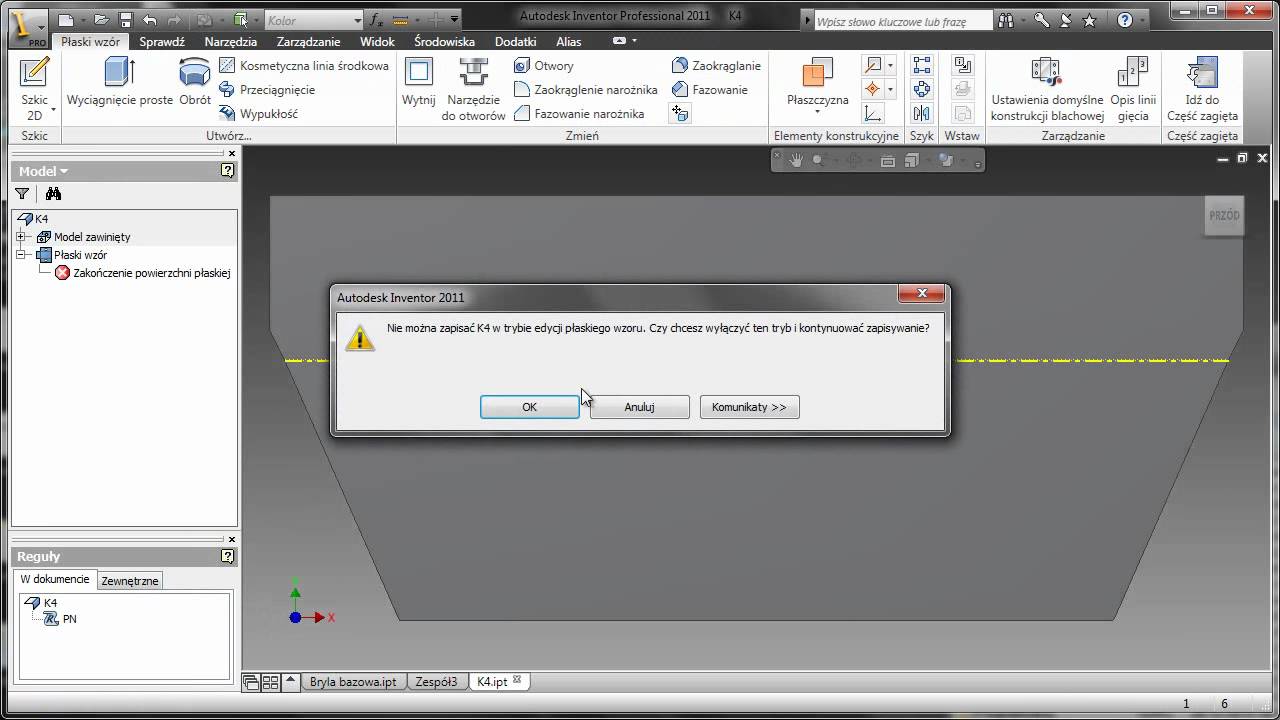Click the PRZÓD view cube face
Image resolution: width=1280 pixels, height=720 pixels.
tap(1224, 215)
